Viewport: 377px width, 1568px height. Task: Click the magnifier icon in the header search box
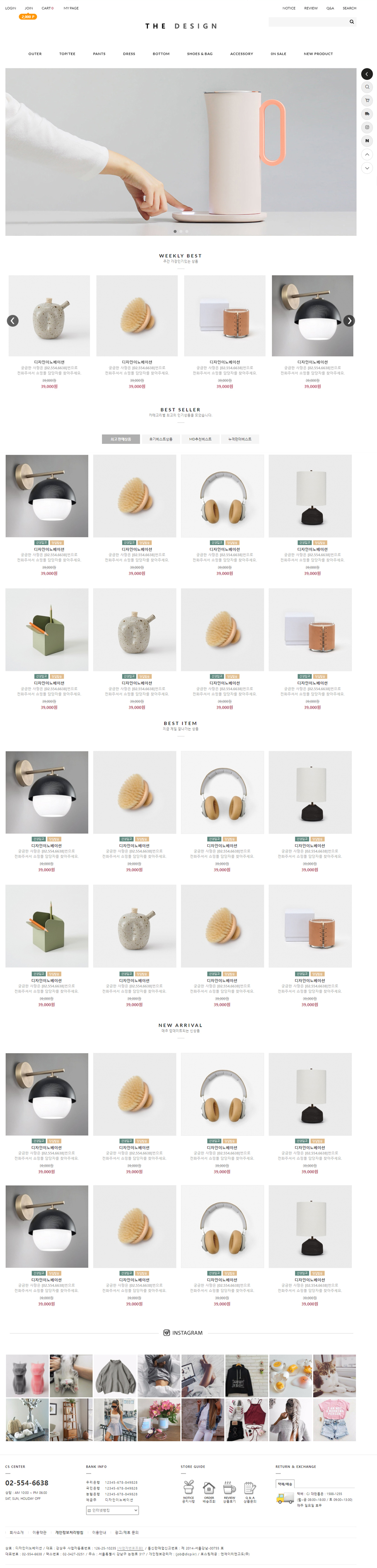[x=351, y=22]
